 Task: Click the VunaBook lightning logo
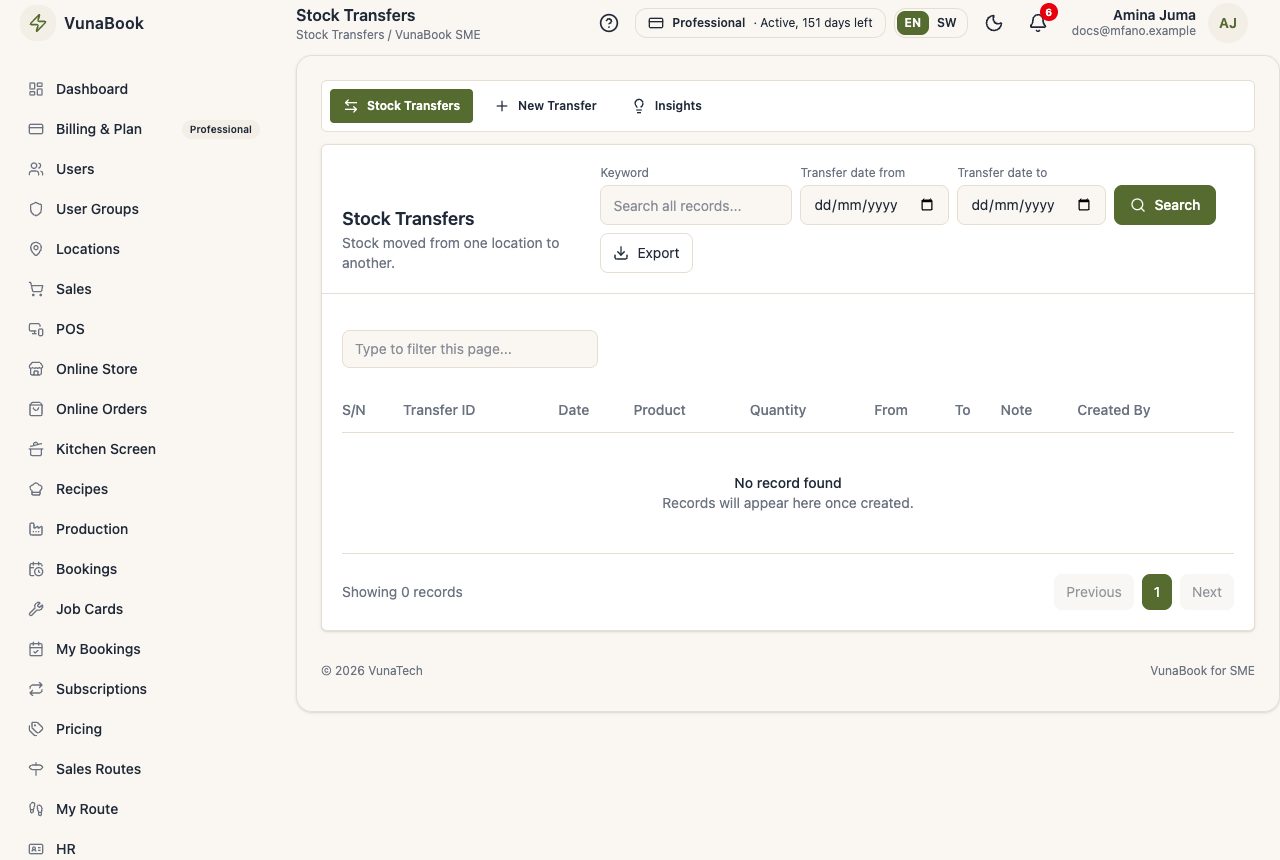[38, 23]
